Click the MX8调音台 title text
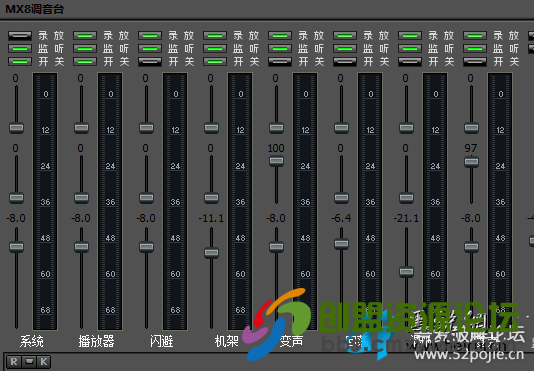This screenshot has height=371, width=534. click(x=34, y=9)
